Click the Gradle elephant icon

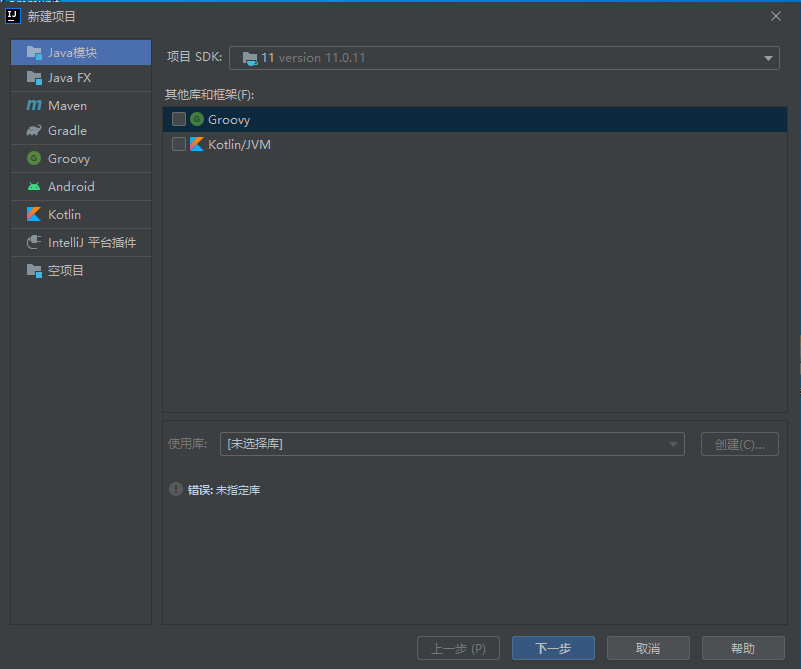click(34, 131)
